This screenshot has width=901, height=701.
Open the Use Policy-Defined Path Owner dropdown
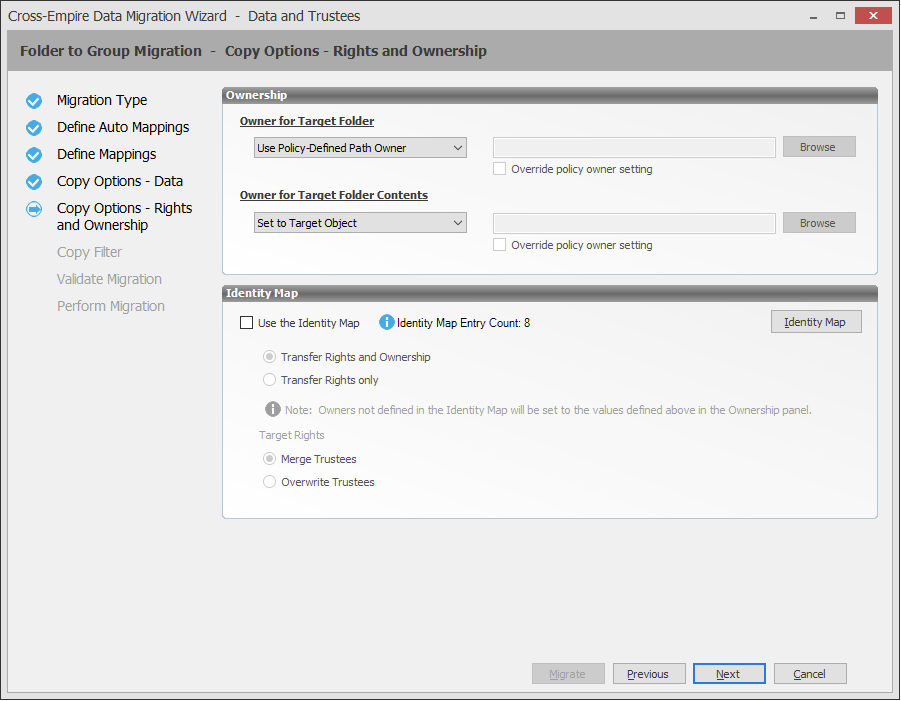click(x=360, y=148)
